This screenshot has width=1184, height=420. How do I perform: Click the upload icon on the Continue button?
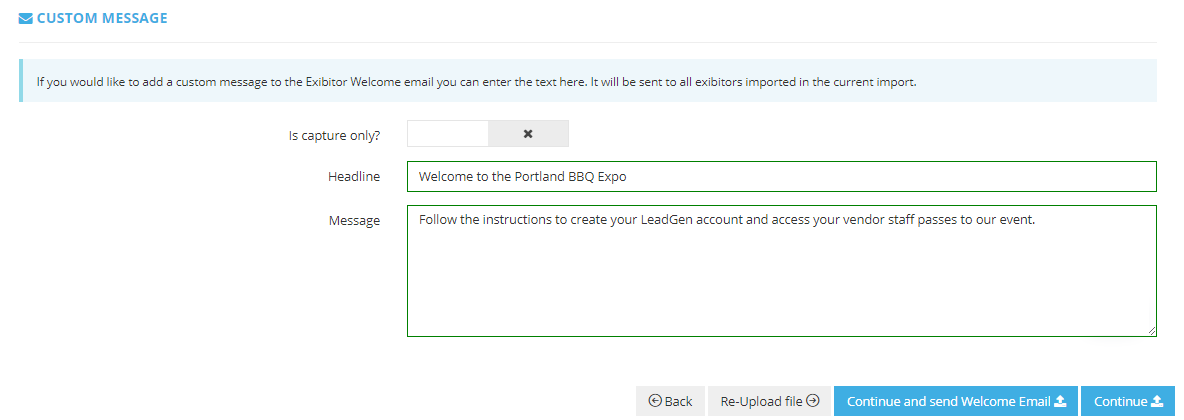click(1158, 401)
